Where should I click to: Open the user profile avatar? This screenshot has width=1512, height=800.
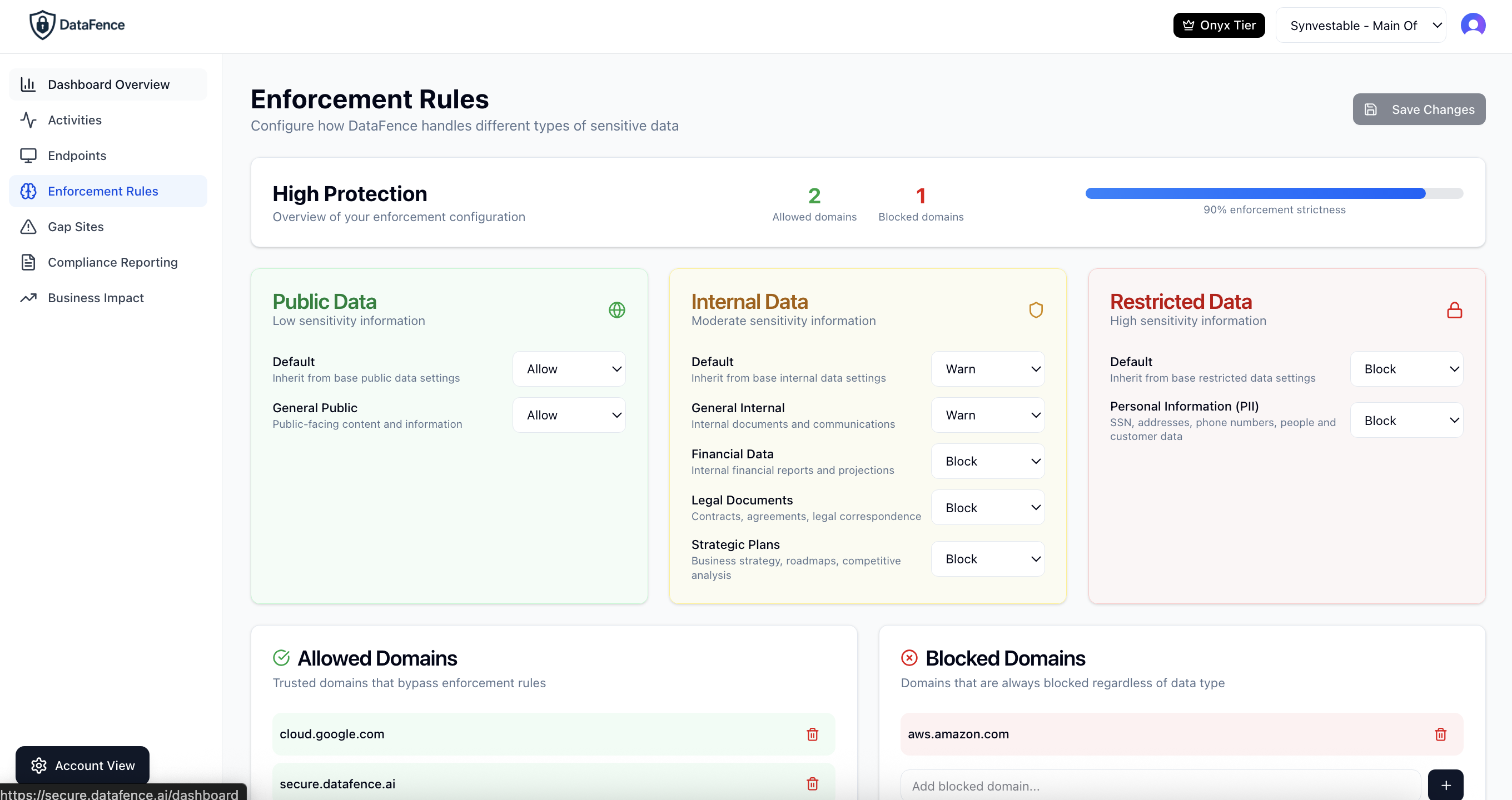(x=1473, y=25)
